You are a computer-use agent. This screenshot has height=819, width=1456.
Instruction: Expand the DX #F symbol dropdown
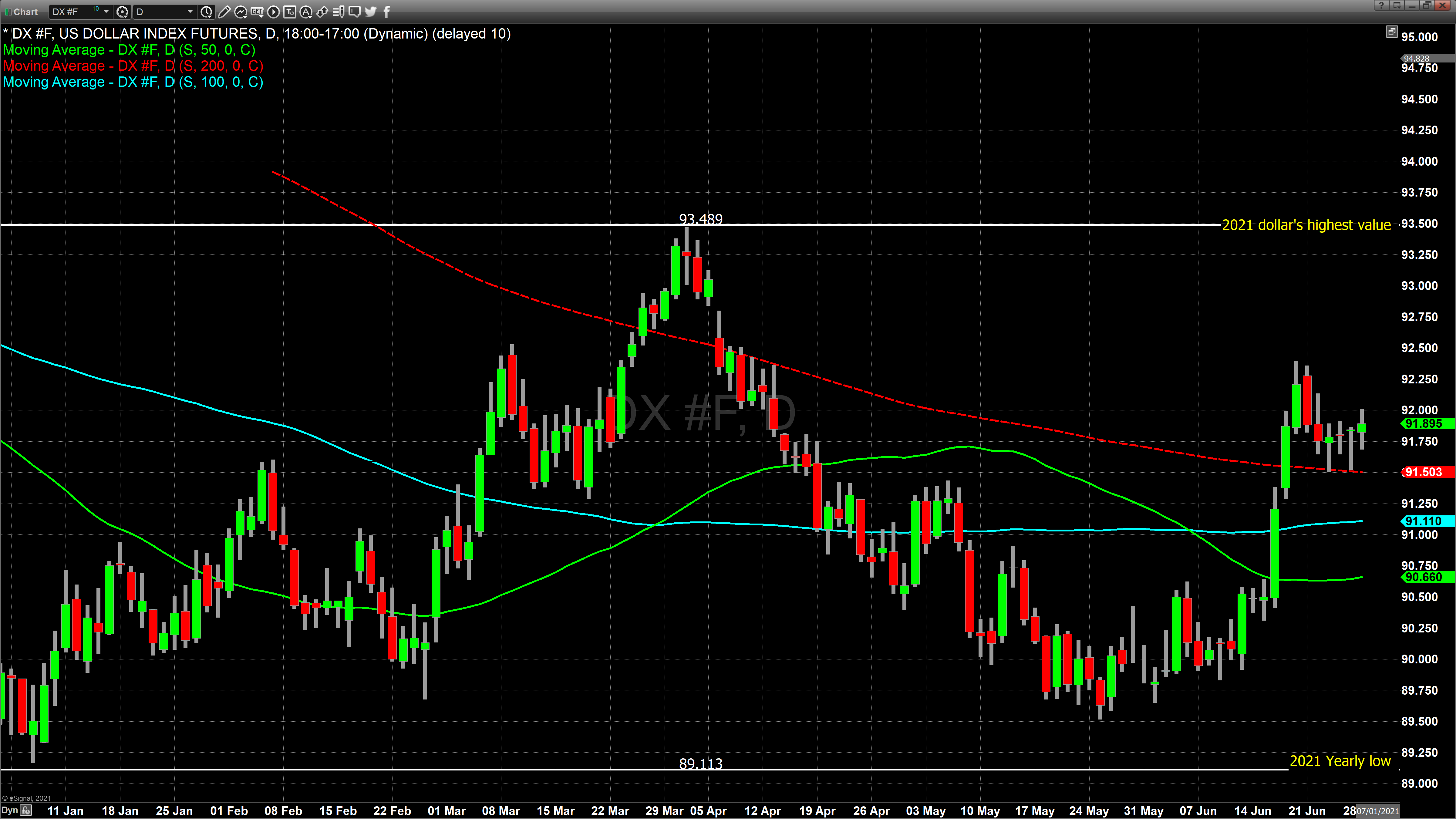tap(106, 11)
